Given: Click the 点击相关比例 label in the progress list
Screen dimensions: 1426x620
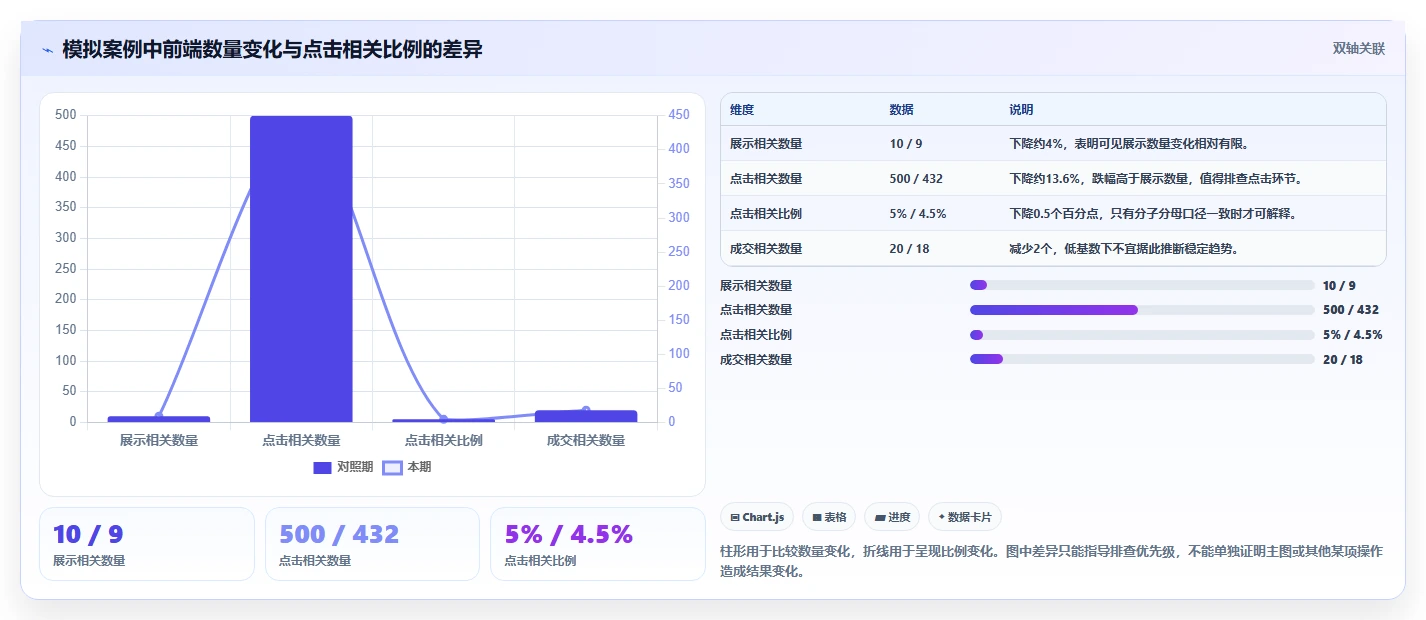Looking at the screenshot, I should (x=756, y=335).
